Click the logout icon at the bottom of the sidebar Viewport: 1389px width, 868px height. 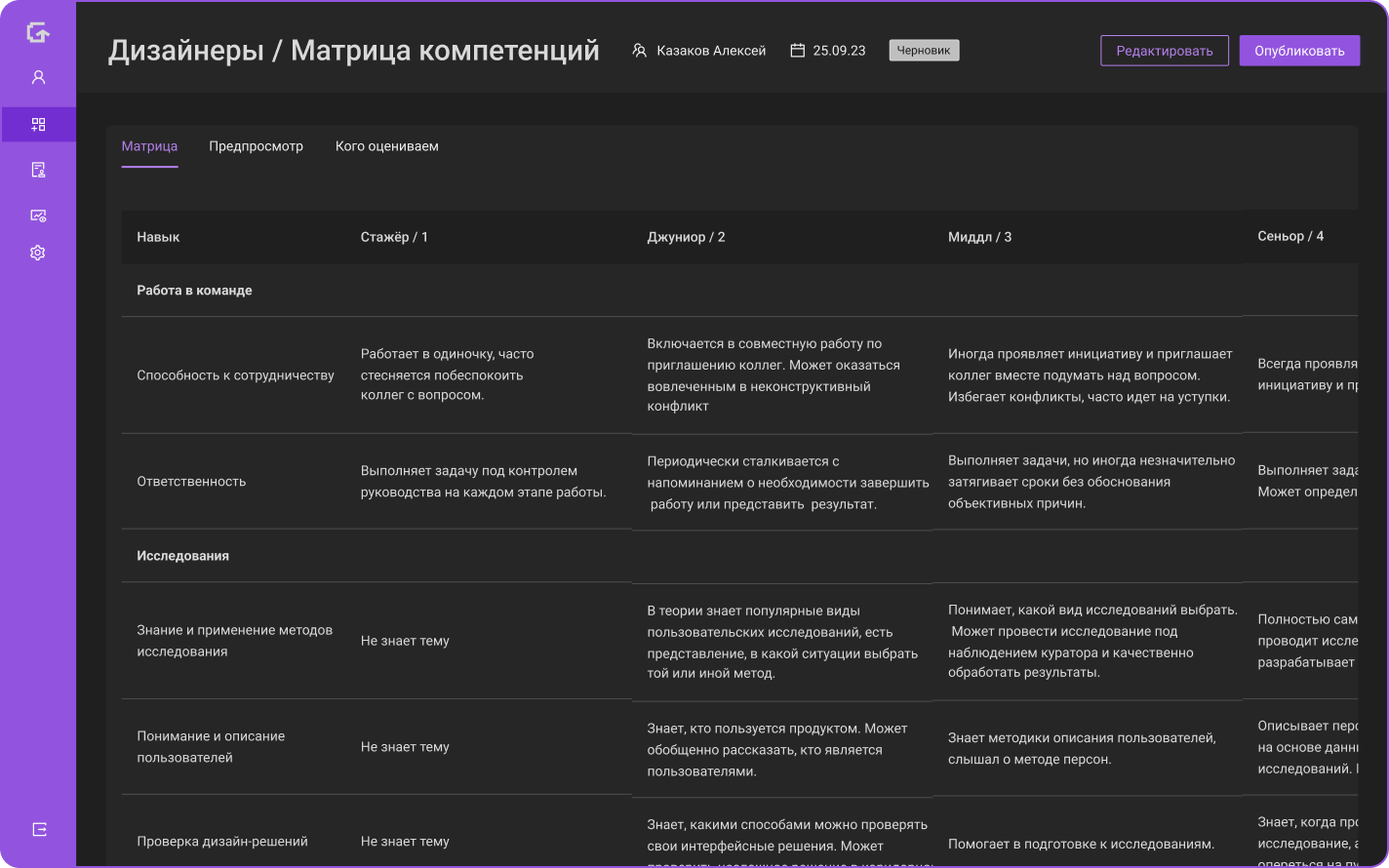[39, 829]
